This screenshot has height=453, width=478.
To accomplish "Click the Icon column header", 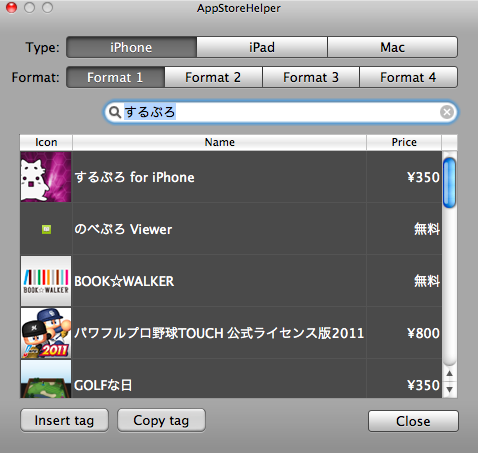I will click(46, 142).
